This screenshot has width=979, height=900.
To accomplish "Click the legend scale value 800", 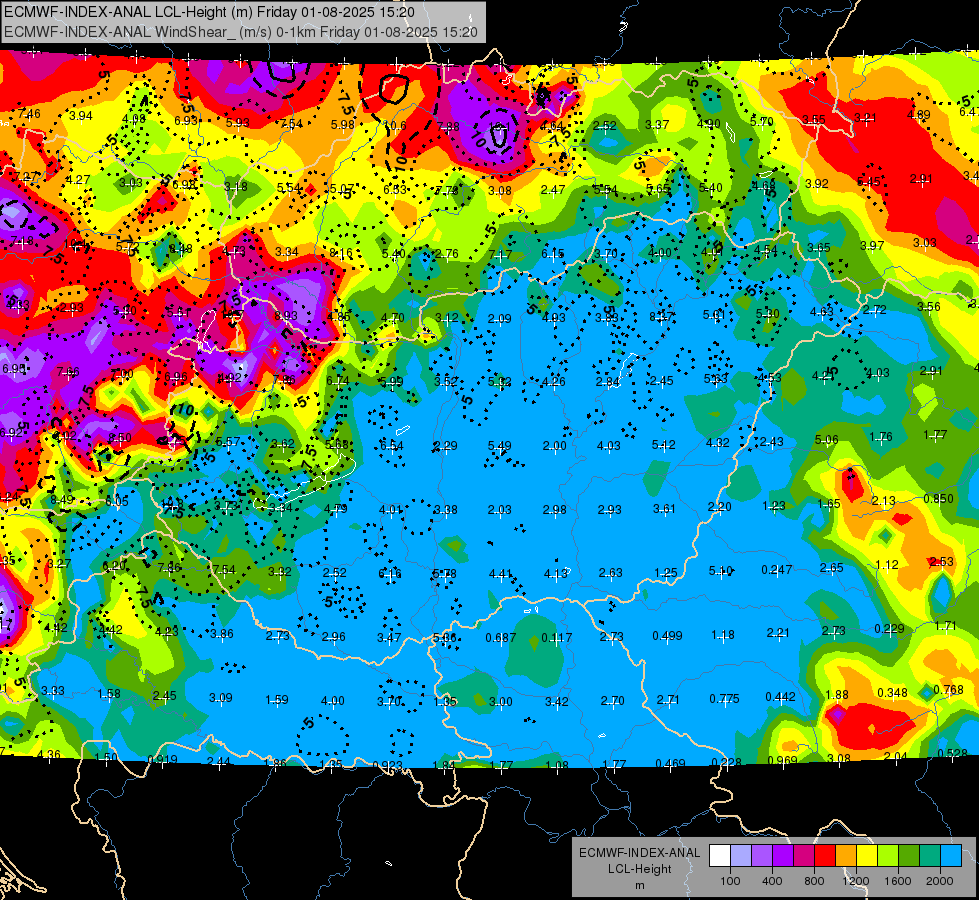I will click(814, 881).
